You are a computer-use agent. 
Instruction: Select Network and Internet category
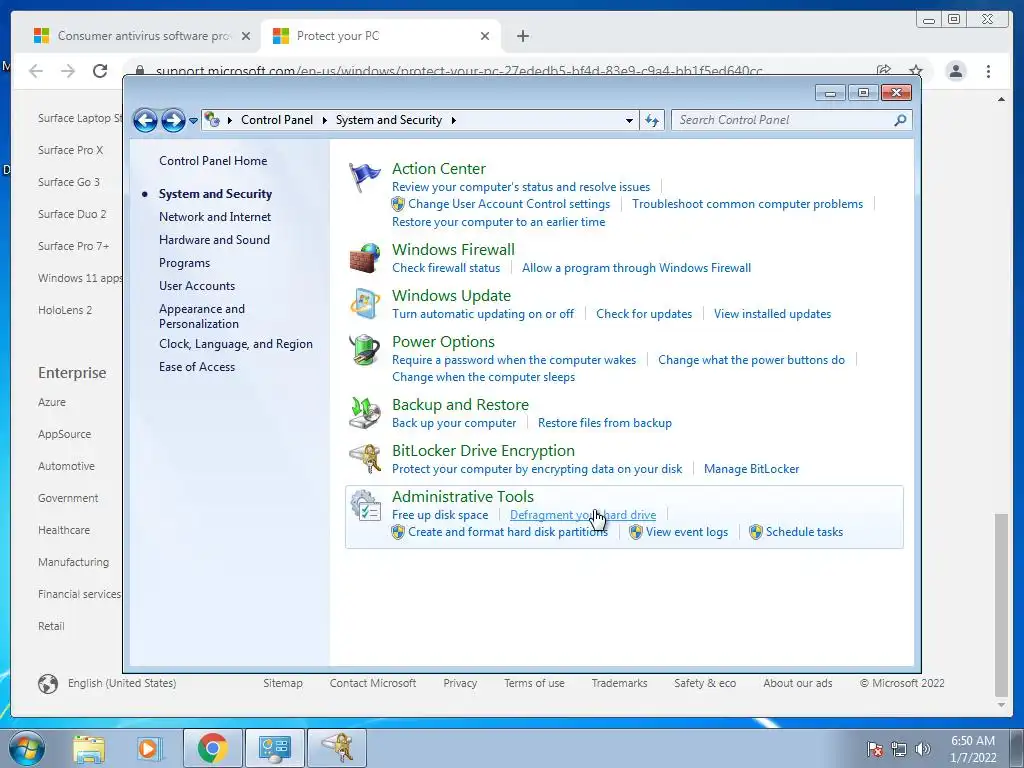(215, 217)
